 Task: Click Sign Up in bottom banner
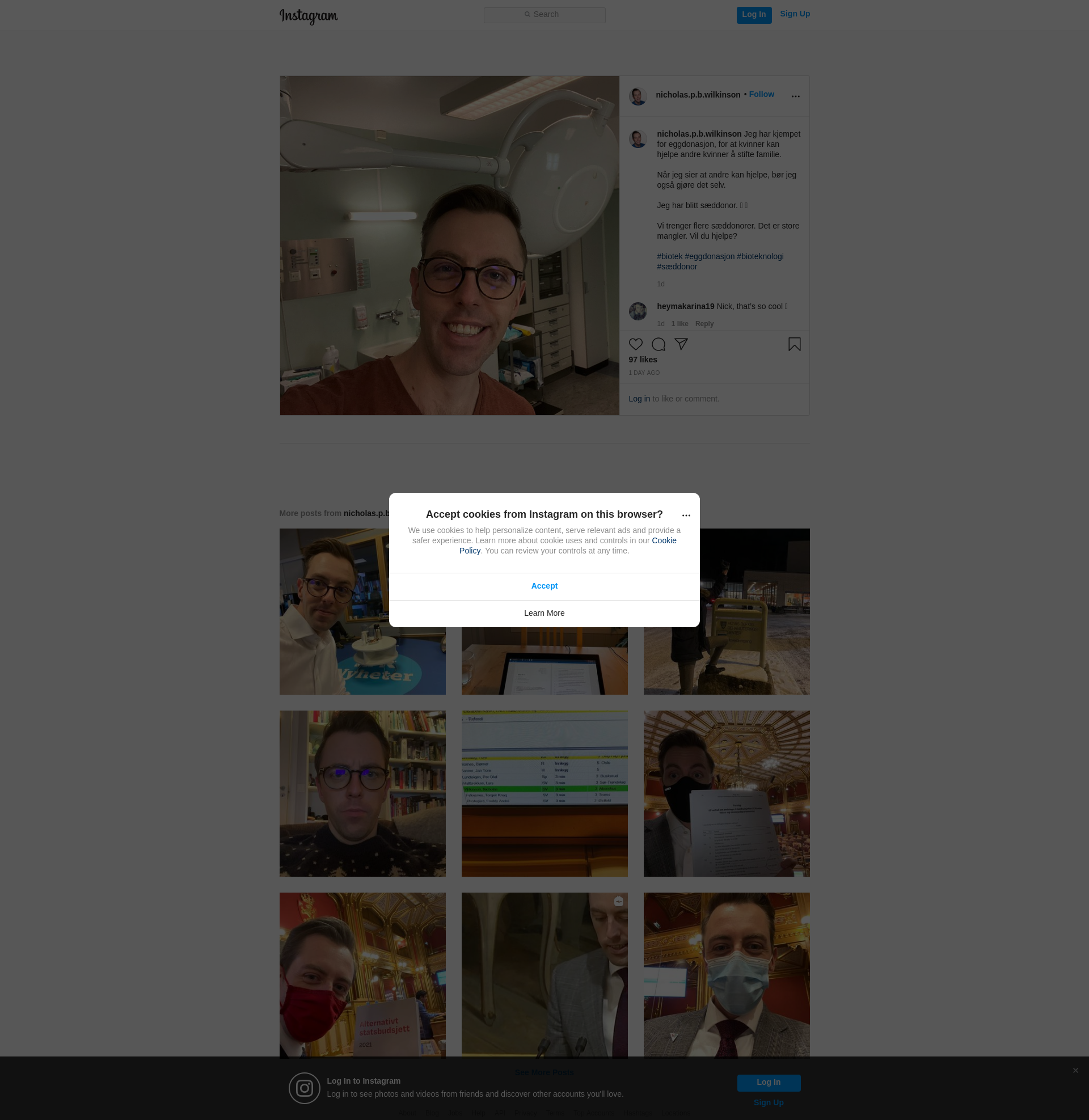click(x=768, y=1102)
